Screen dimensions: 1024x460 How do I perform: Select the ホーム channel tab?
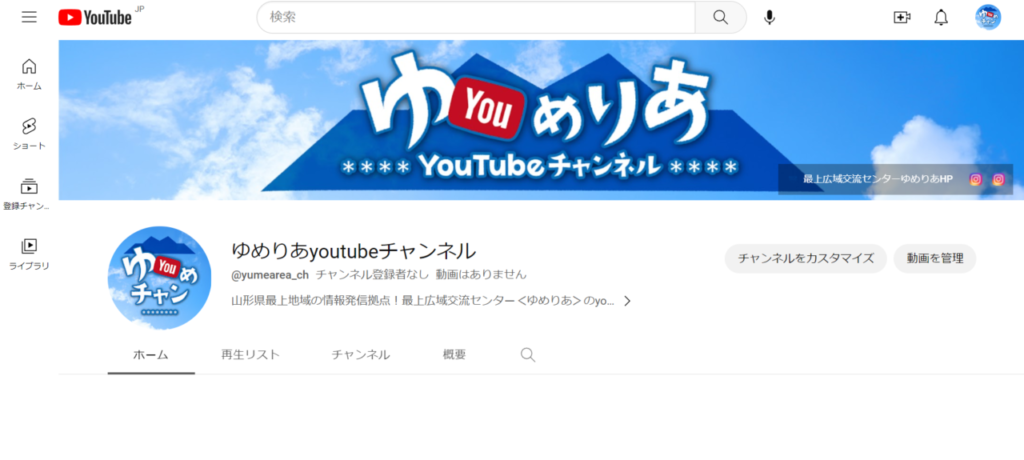click(x=151, y=355)
